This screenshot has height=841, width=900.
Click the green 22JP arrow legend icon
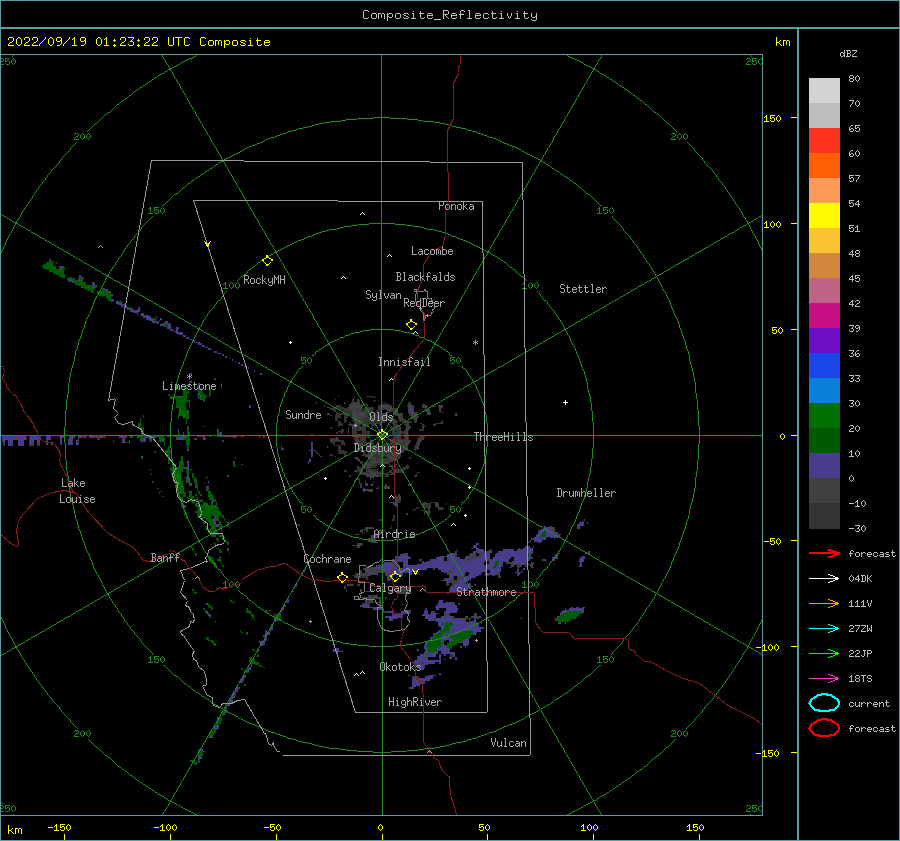(x=824, y=653)
